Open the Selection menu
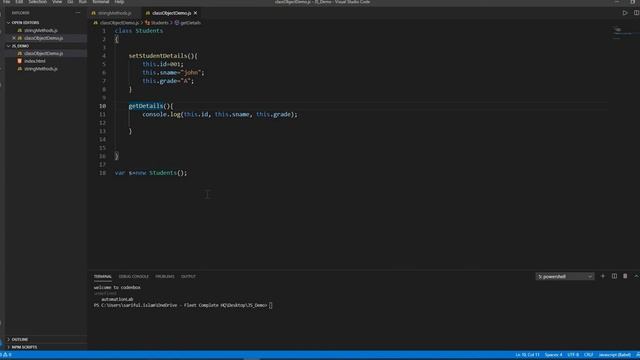 38,2
